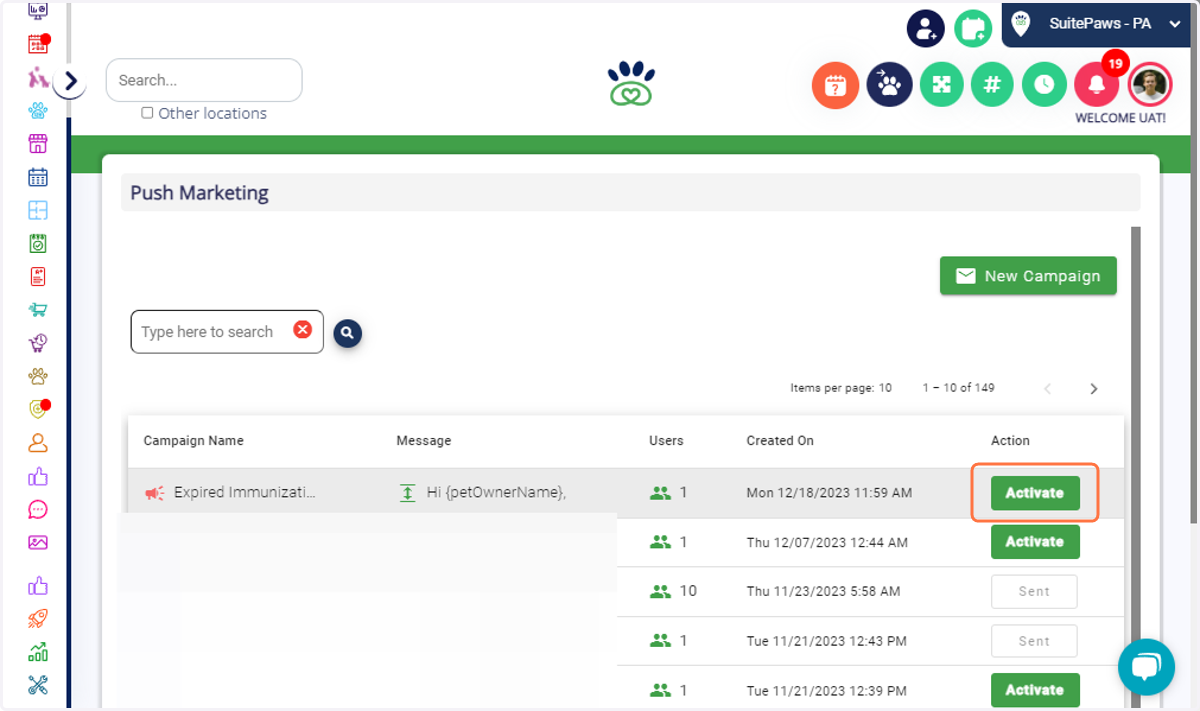
Task: Click Sent button for 11/23/2023 5:58 AM row
Action: [1034, 591]
